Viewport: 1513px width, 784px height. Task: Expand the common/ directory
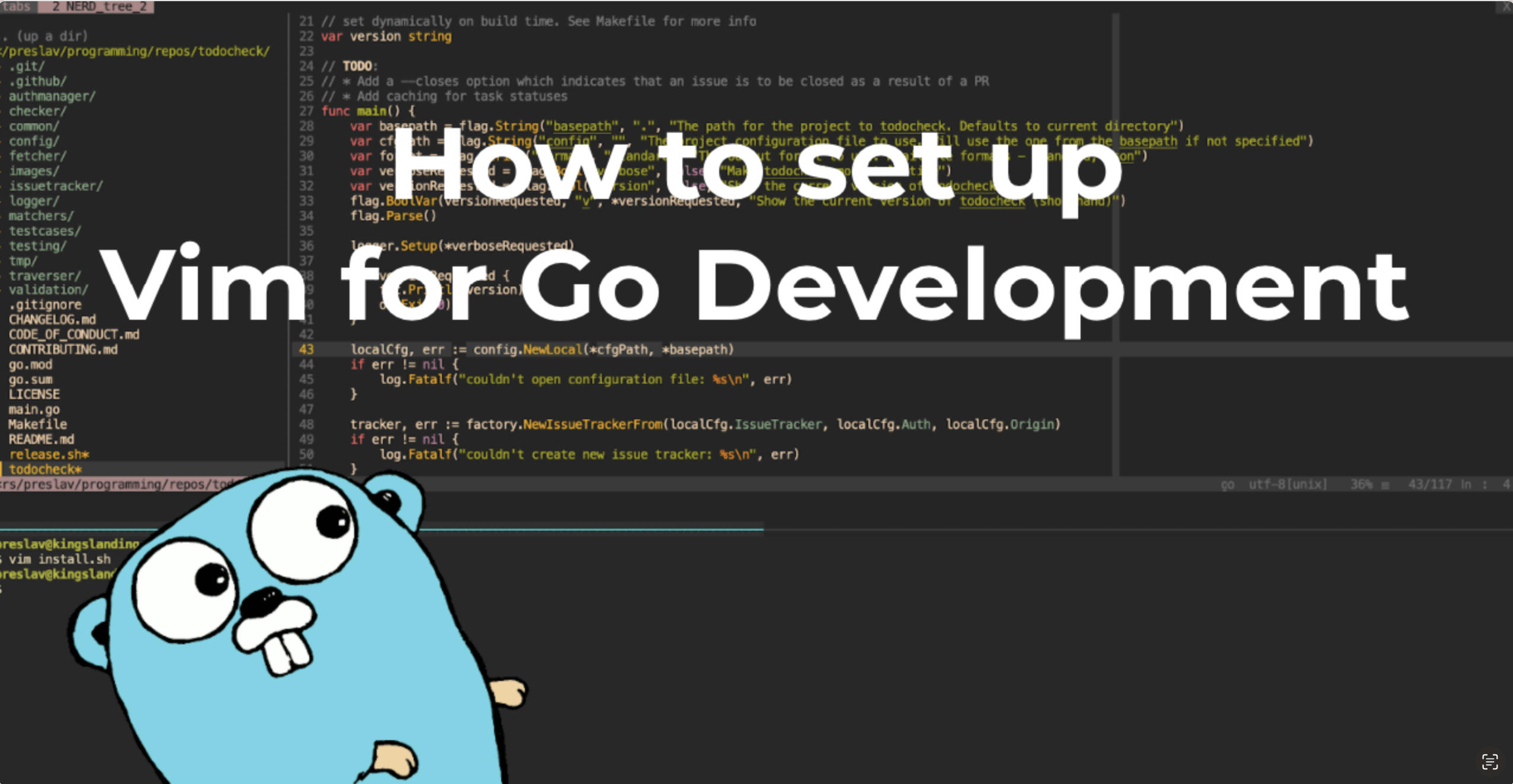[x=34, y=126]
